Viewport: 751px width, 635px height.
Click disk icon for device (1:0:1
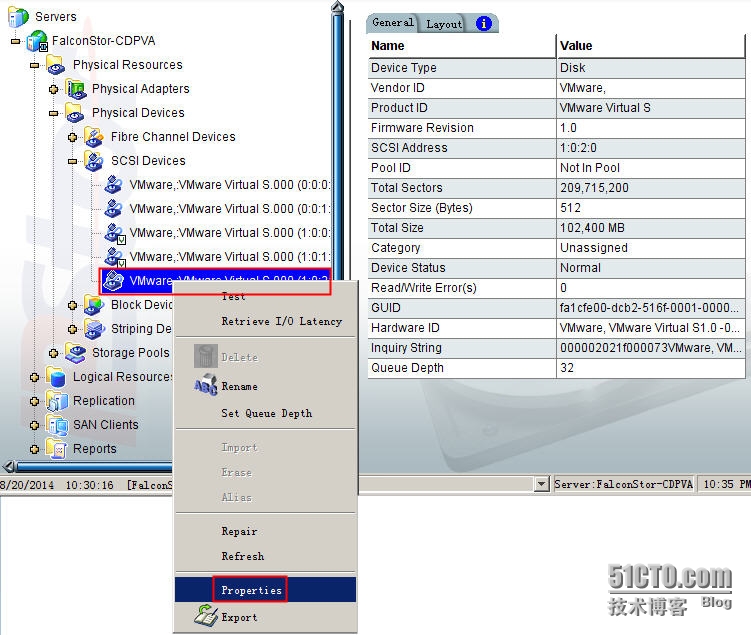114,257
